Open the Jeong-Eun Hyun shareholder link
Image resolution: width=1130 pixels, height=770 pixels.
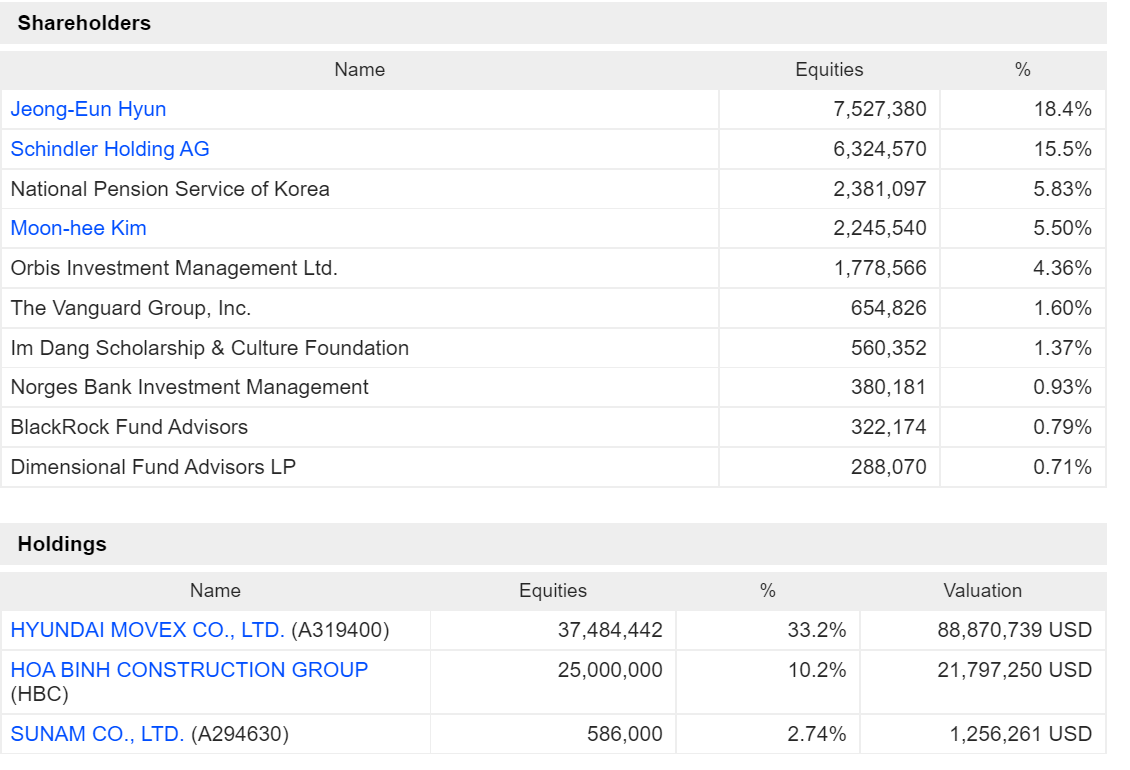tap(88, 109)
